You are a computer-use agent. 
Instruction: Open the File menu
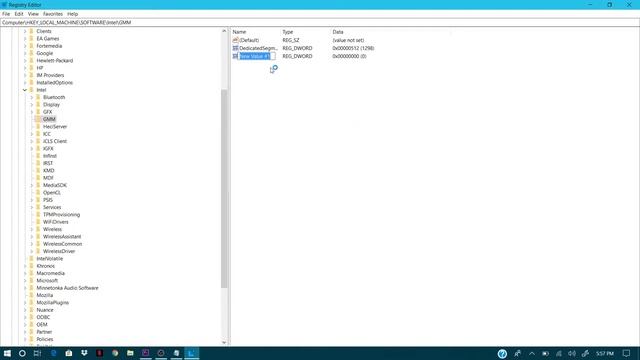[x=6, y=14]
